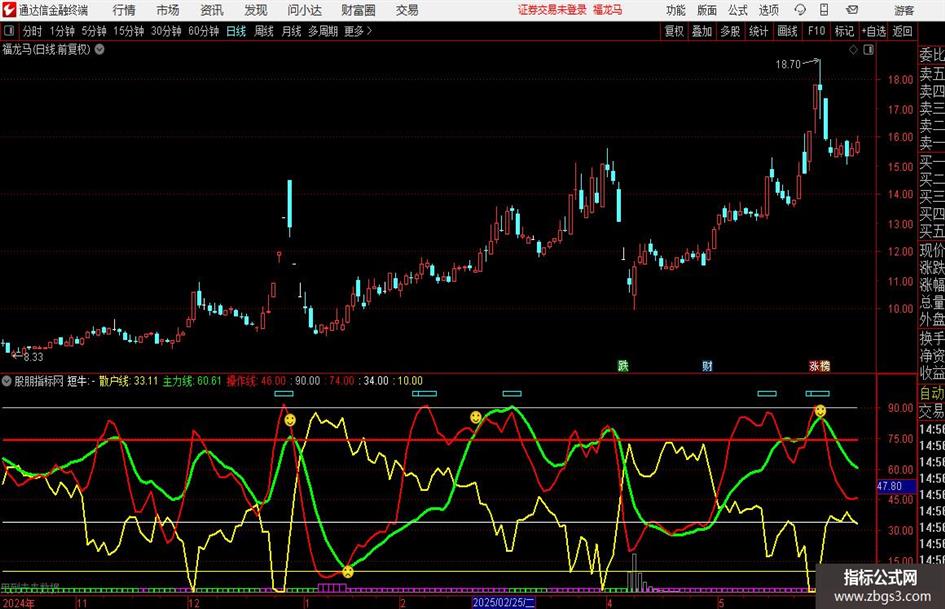This screenshot has width=945, height=609.
Task: Click the 游客 guest account label
Action: 903,10
